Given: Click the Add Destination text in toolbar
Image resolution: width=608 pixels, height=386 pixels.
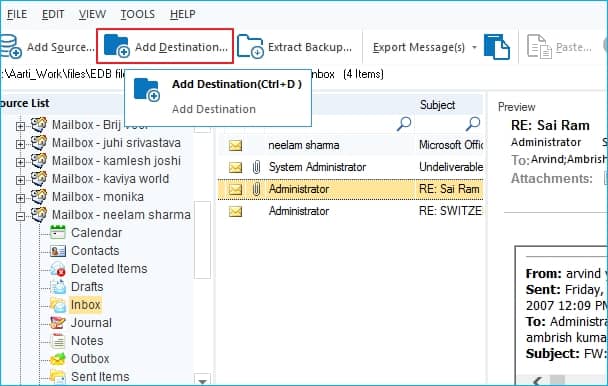Looking at the screenshot, I should [x=181, y=47].
